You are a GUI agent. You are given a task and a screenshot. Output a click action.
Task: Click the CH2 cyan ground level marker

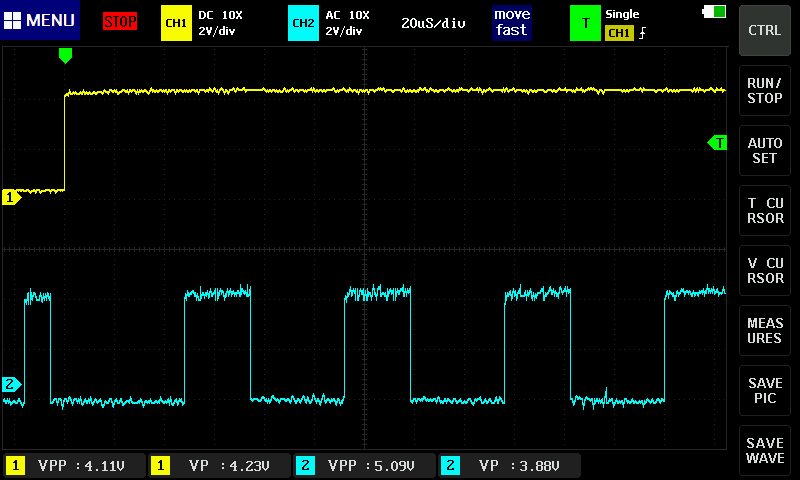tap(12, 384)
